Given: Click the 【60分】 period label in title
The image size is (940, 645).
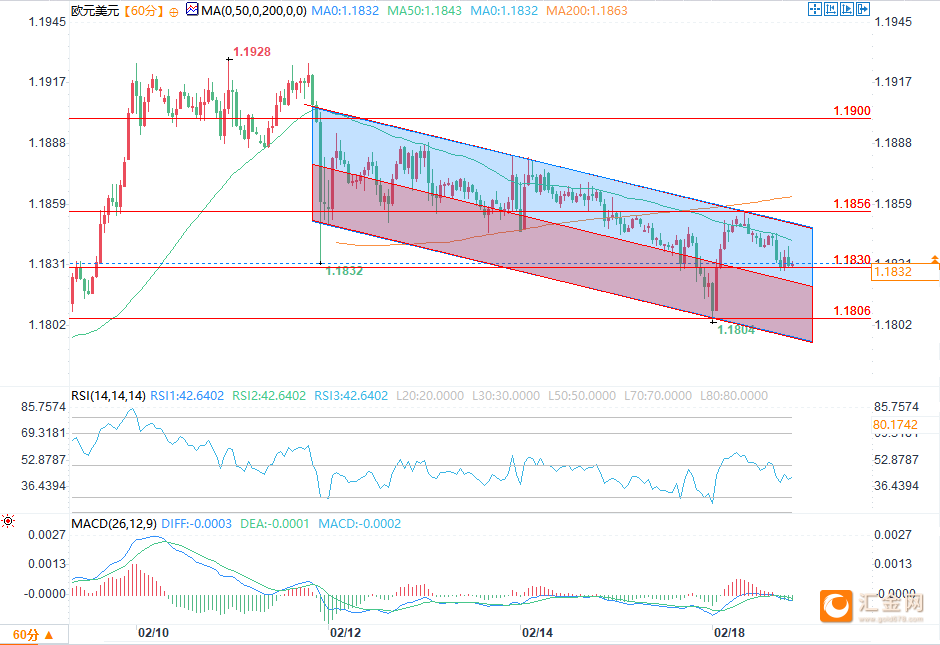Looking at the screenshot, I should point(143,11).
